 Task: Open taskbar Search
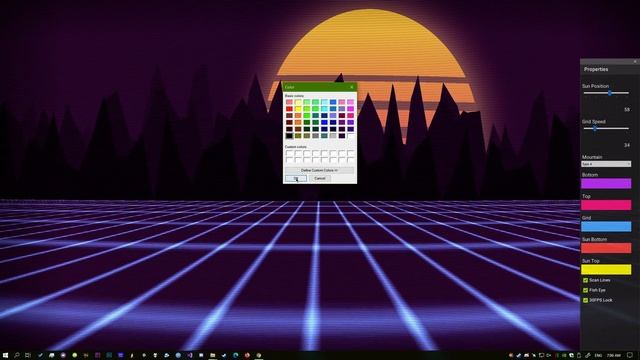pyautogui.click(x=17, y=356)
